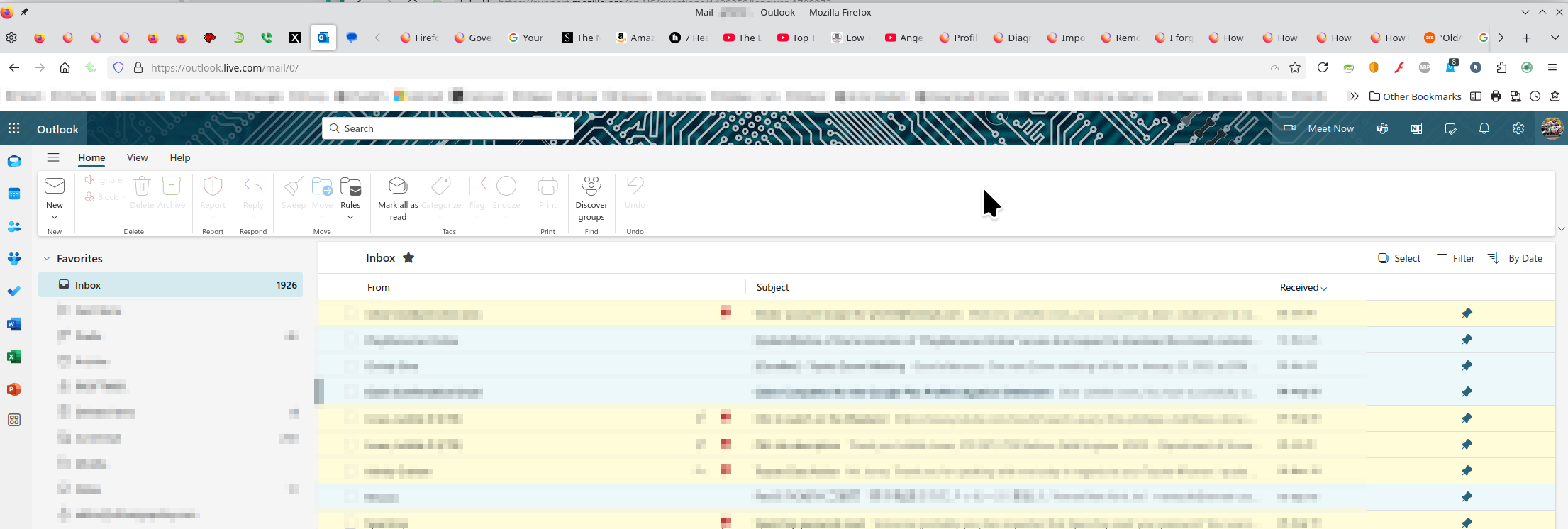
Task: Switch to the pinned X tab
Action: [295, 38]
